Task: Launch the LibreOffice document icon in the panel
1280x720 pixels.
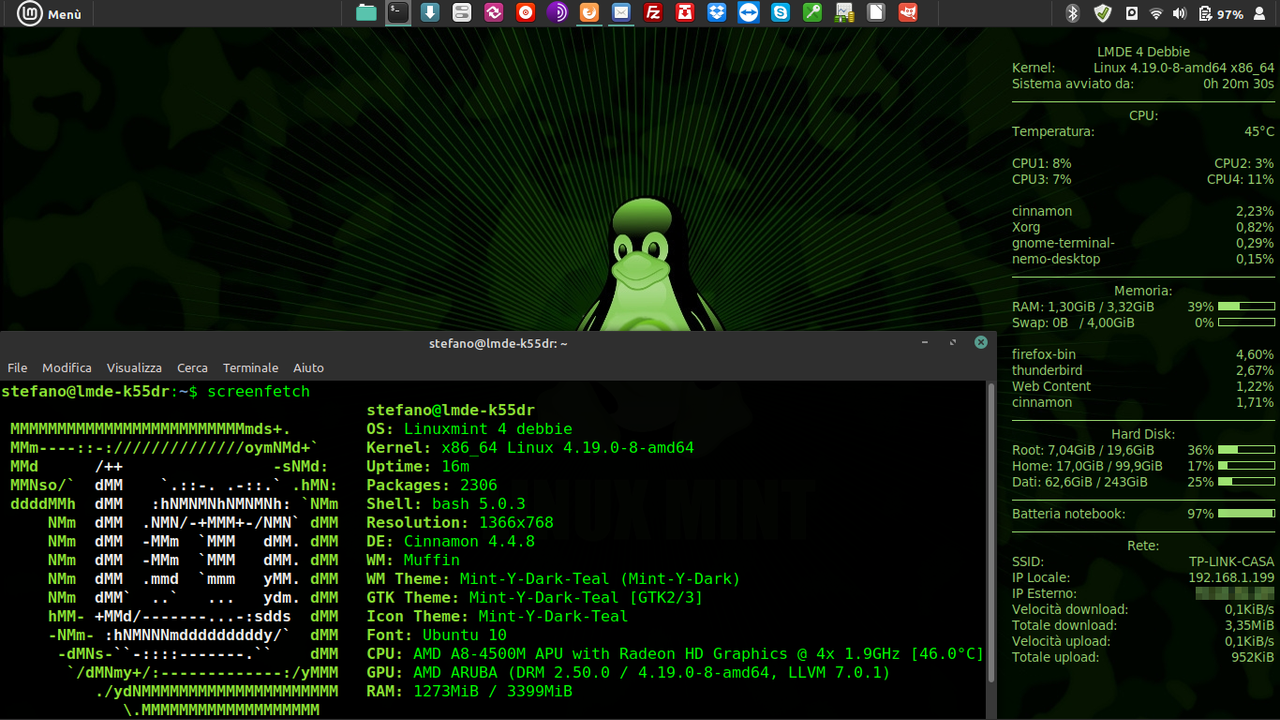Action: point(876,13)
